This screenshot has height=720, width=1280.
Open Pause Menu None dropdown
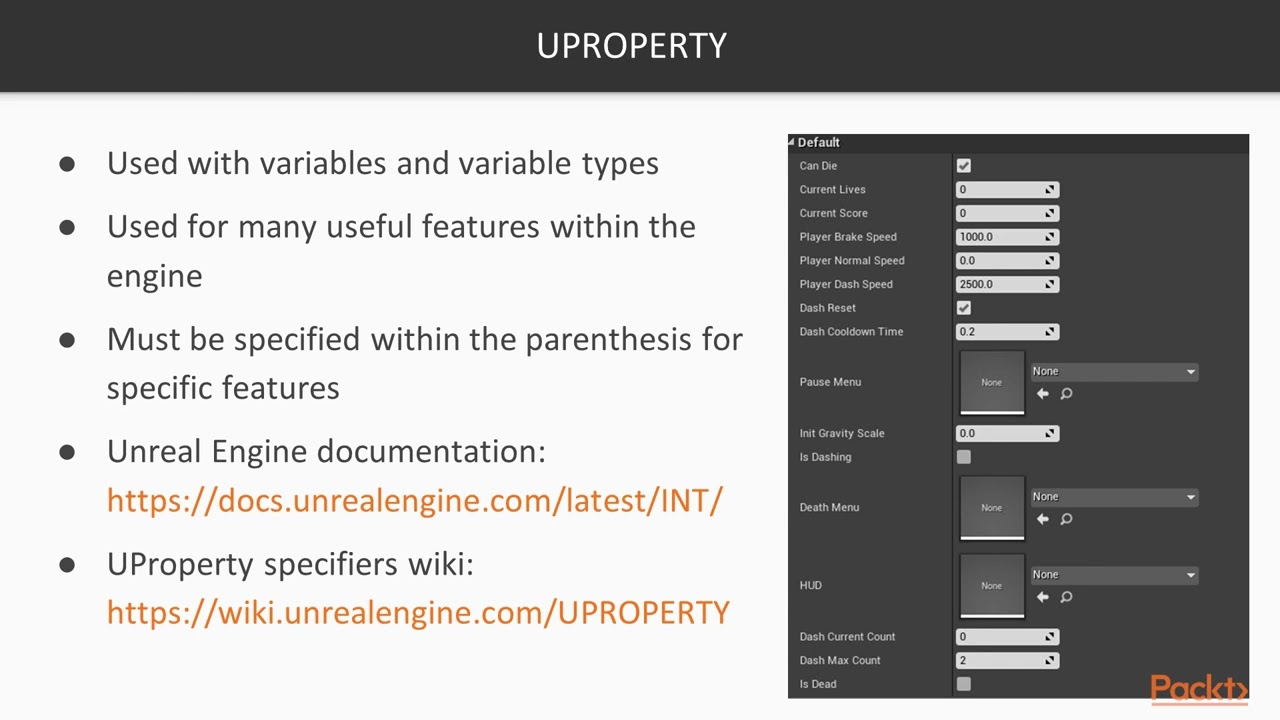tap(1114, 371)
